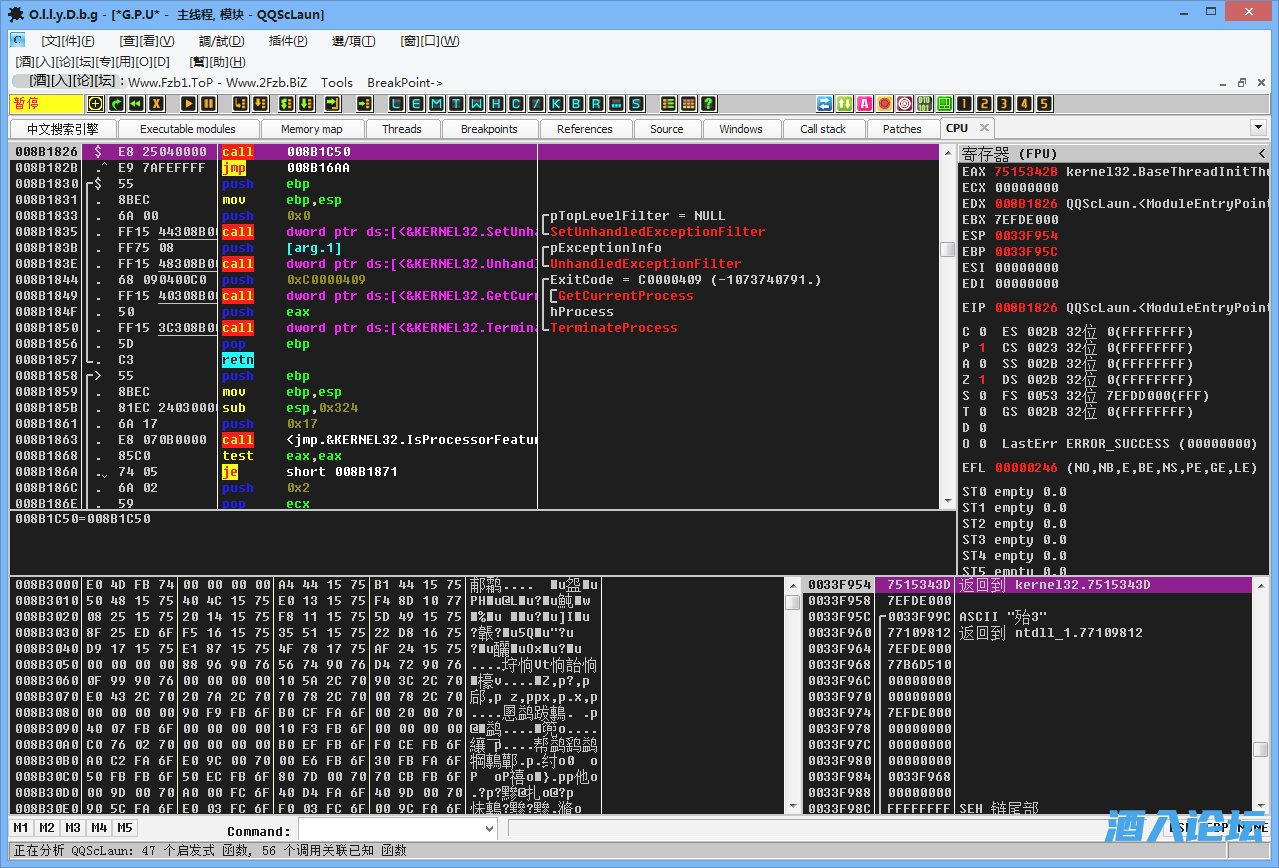
Task: Open Call stack window via K icon
Action: tap(555, 104)
